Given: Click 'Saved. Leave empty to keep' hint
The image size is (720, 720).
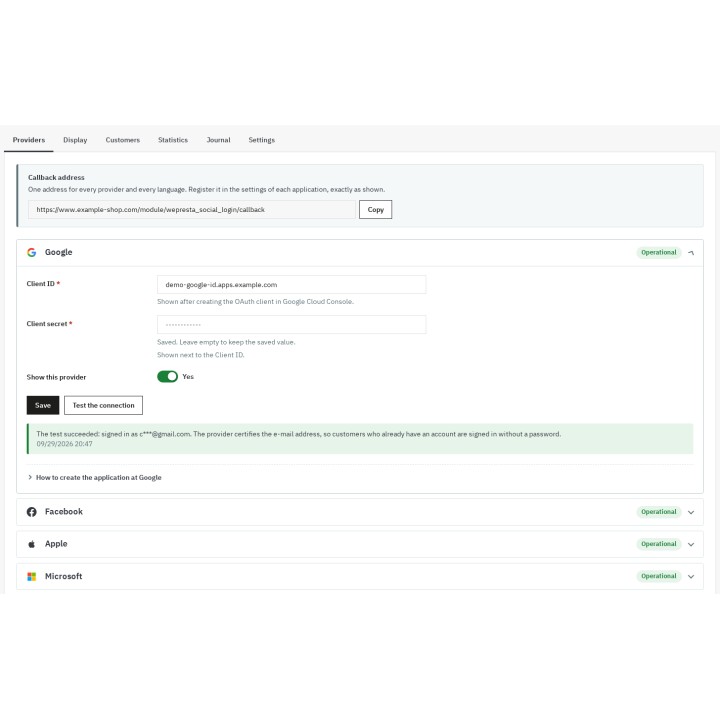Looking at the screenshot, I should tap(226, 342).
